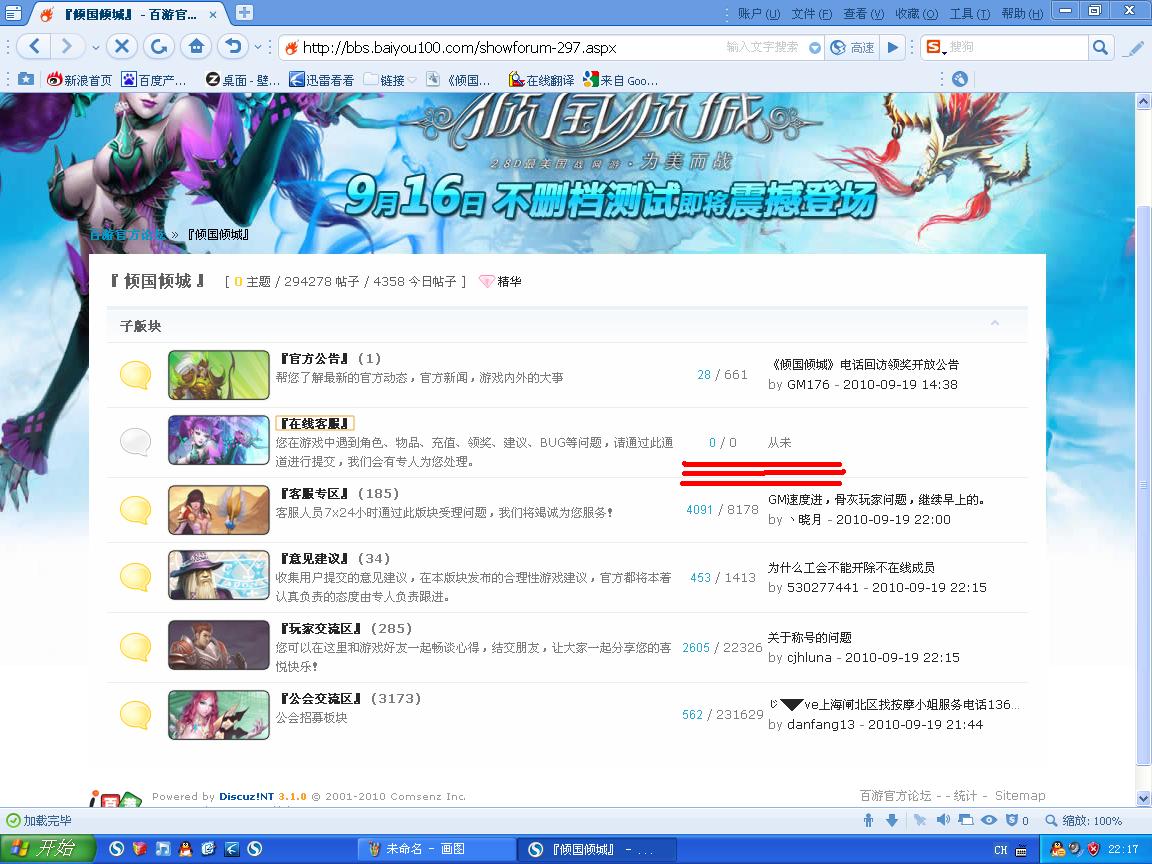Open the 收藏 menu
This screenshot has width=1152, height=864.
pos(915,14)
